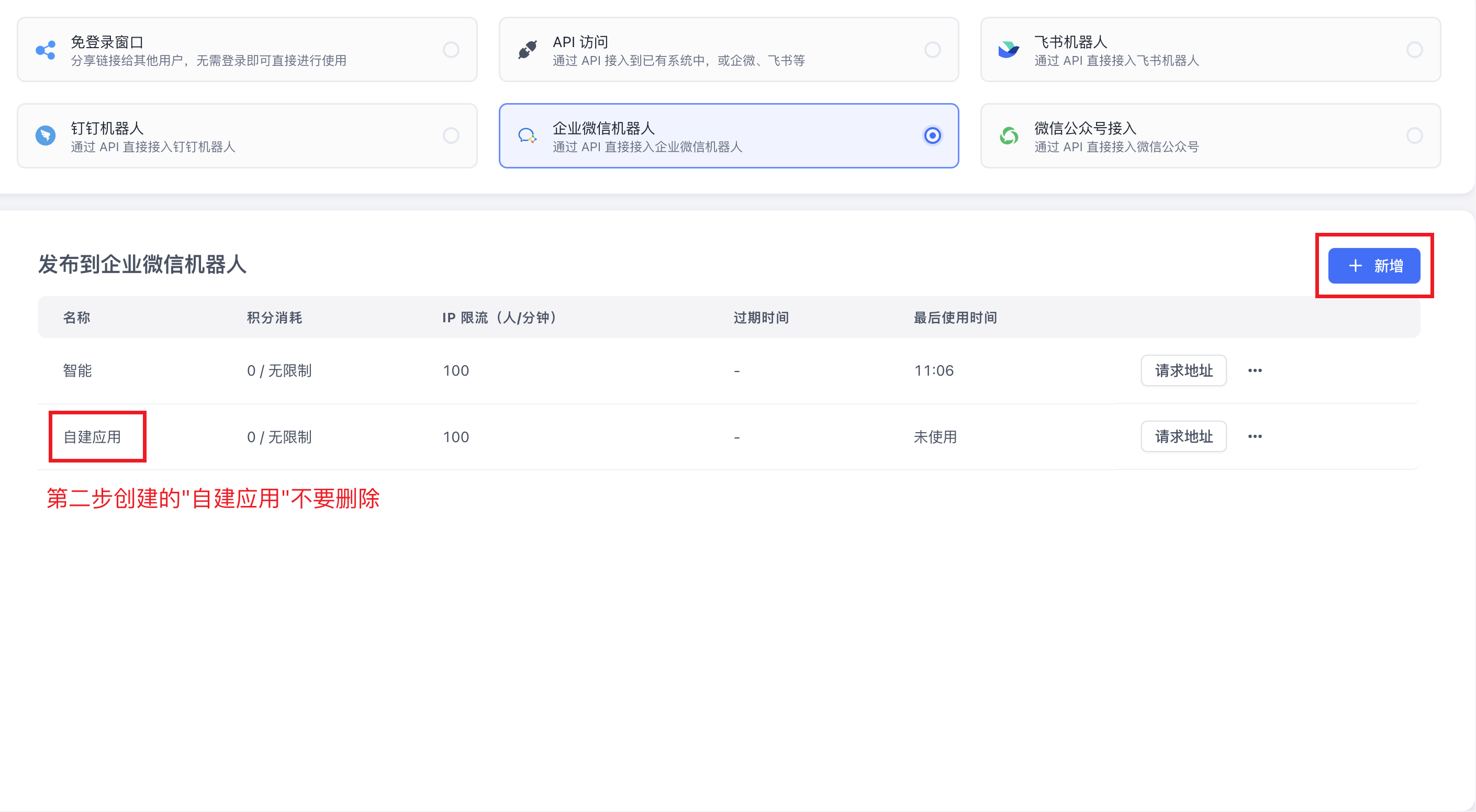Click the selected 企业微信机器人 radio button
Screen dimensions: 1476x812
click(932, 136)
